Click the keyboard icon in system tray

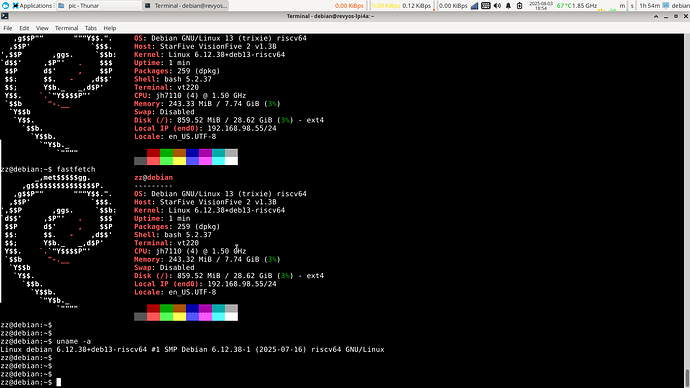click(486, 6)
